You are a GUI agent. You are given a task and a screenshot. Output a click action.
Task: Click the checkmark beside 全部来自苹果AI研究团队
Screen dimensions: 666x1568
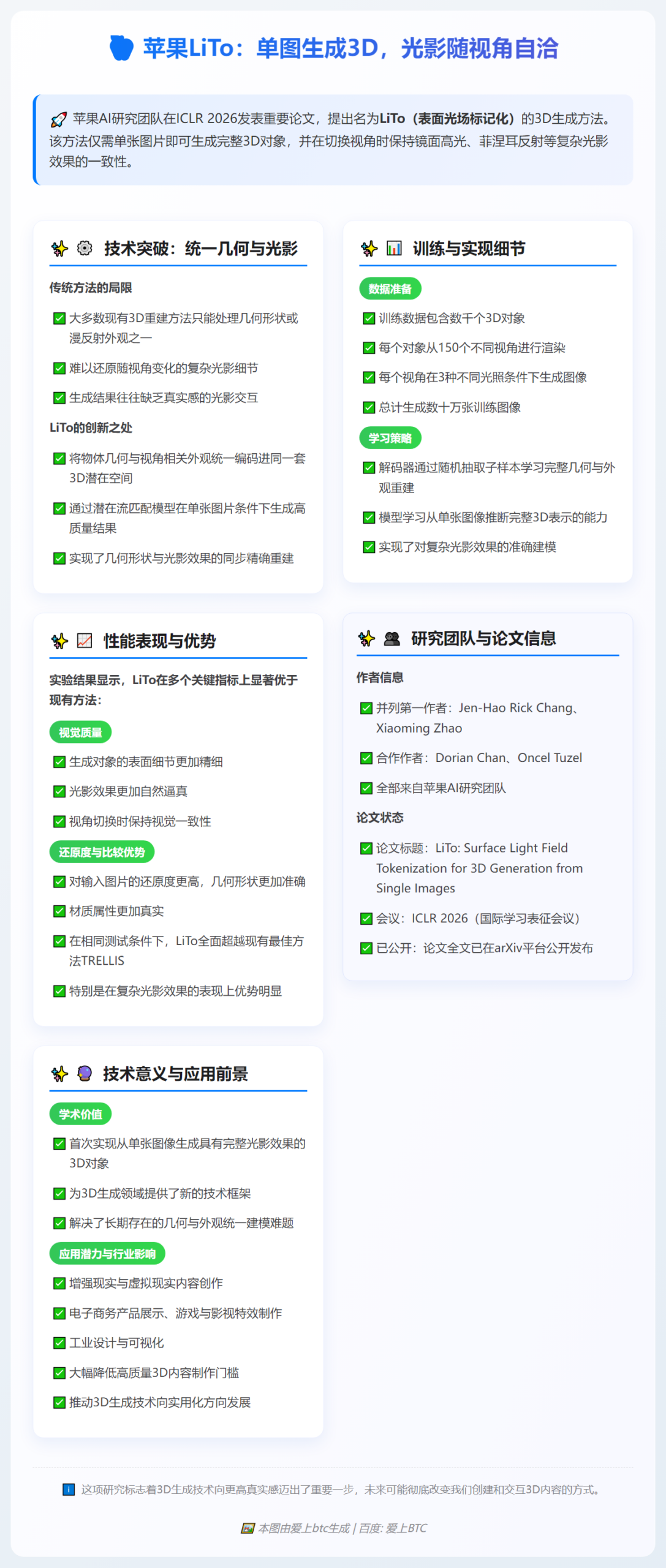point(366,788)
